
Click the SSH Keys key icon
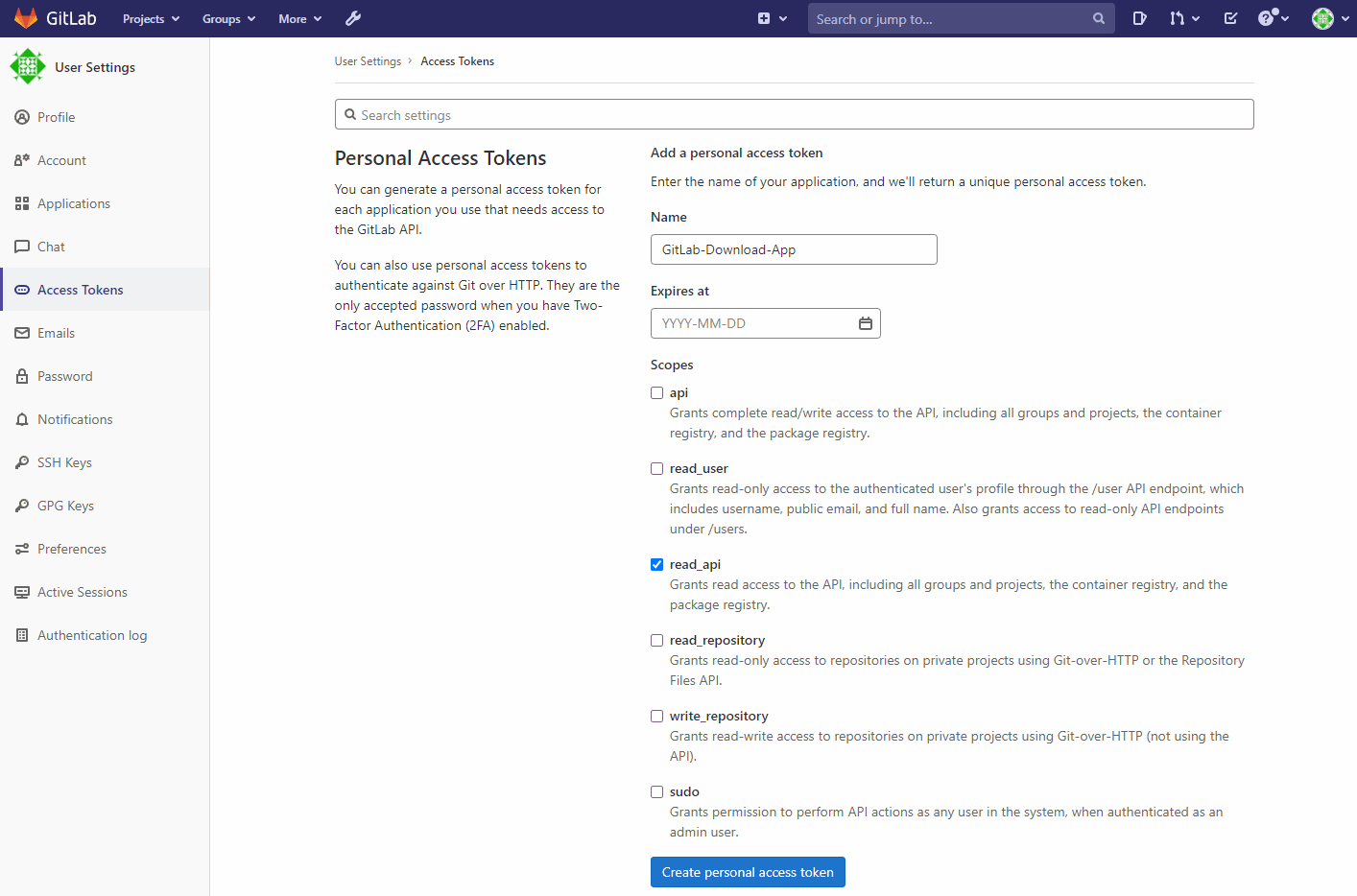point(22,462)
